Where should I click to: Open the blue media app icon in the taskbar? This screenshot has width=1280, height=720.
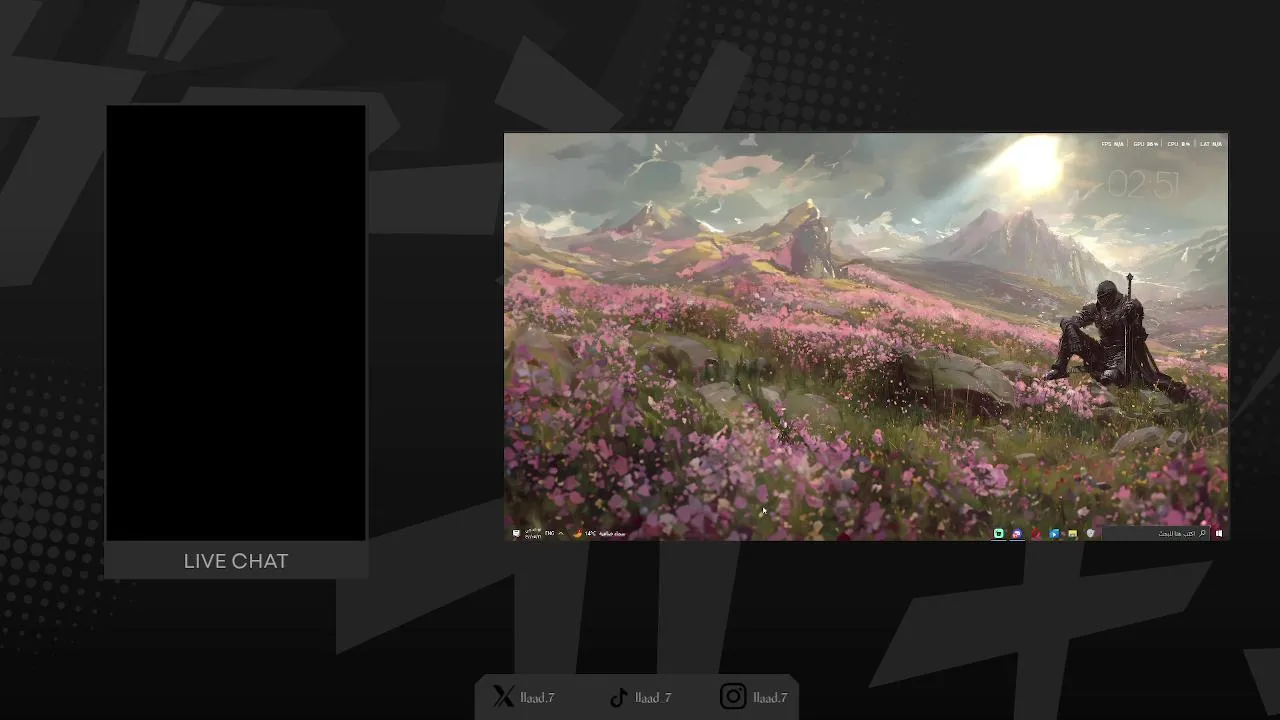(x=1054, y=534)
